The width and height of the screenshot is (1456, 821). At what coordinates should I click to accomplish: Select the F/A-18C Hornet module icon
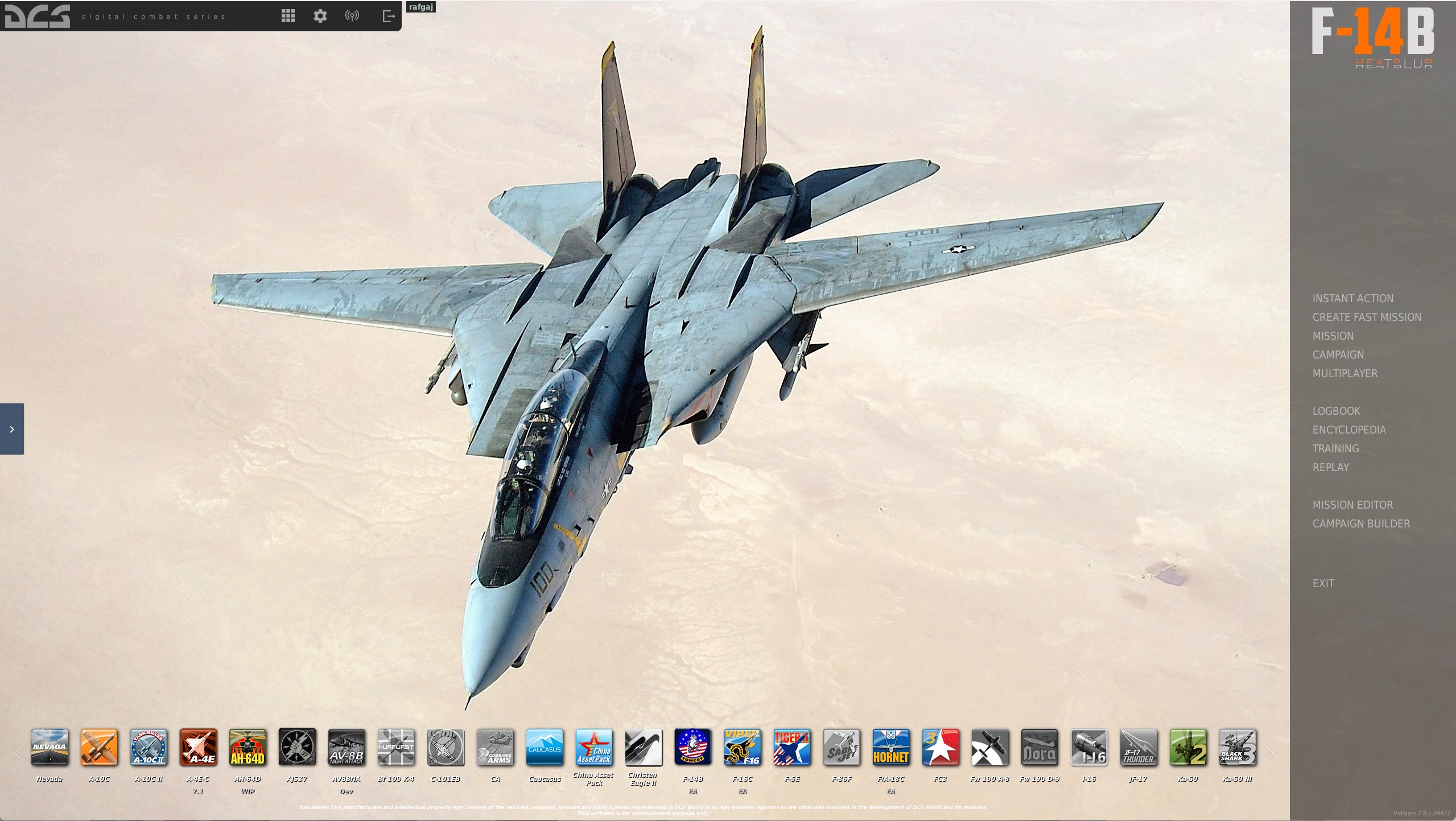(x=890, y=747)
